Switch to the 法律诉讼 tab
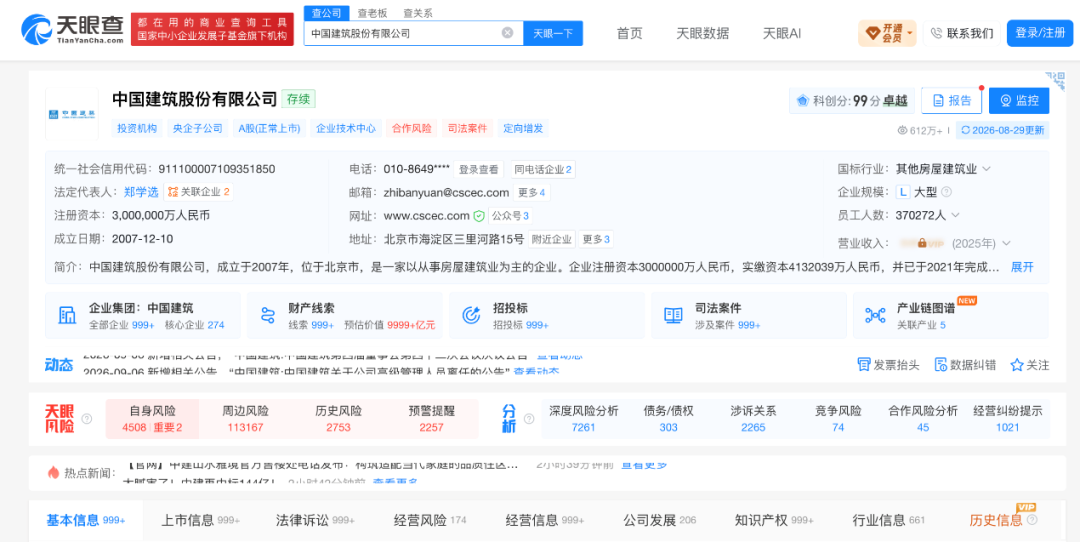Viewport: 1080px width, 542px height. (x=315, y=520)
